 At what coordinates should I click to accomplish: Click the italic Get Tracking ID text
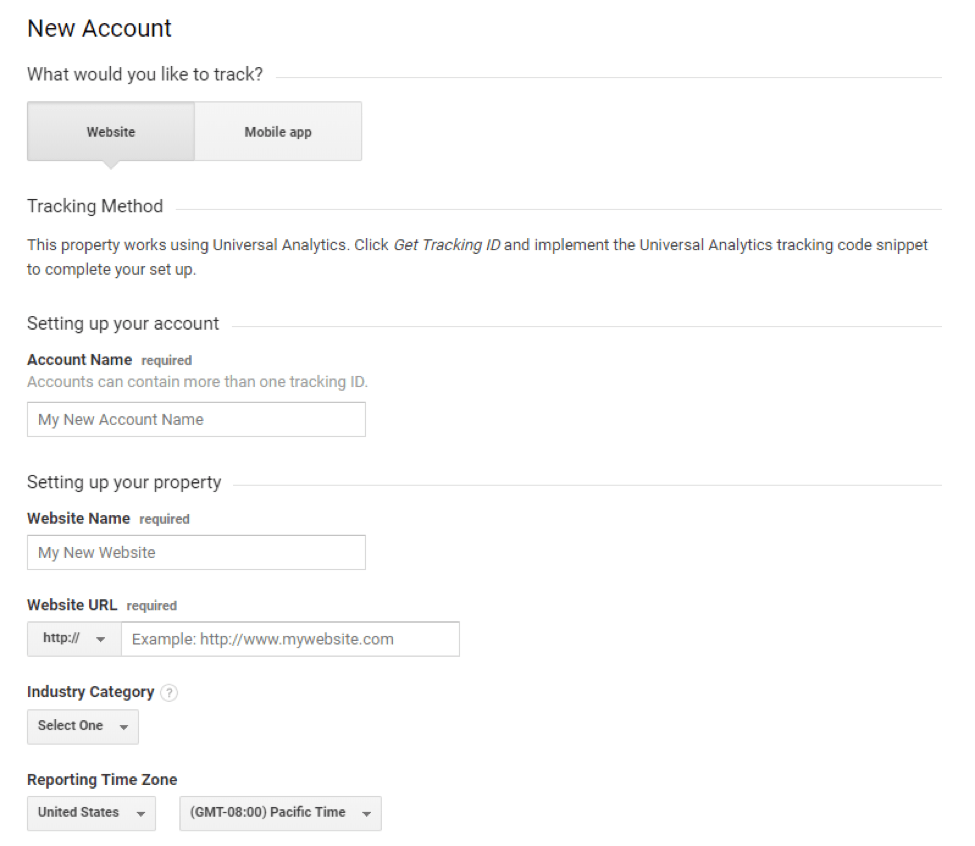[x=446, y=245]
